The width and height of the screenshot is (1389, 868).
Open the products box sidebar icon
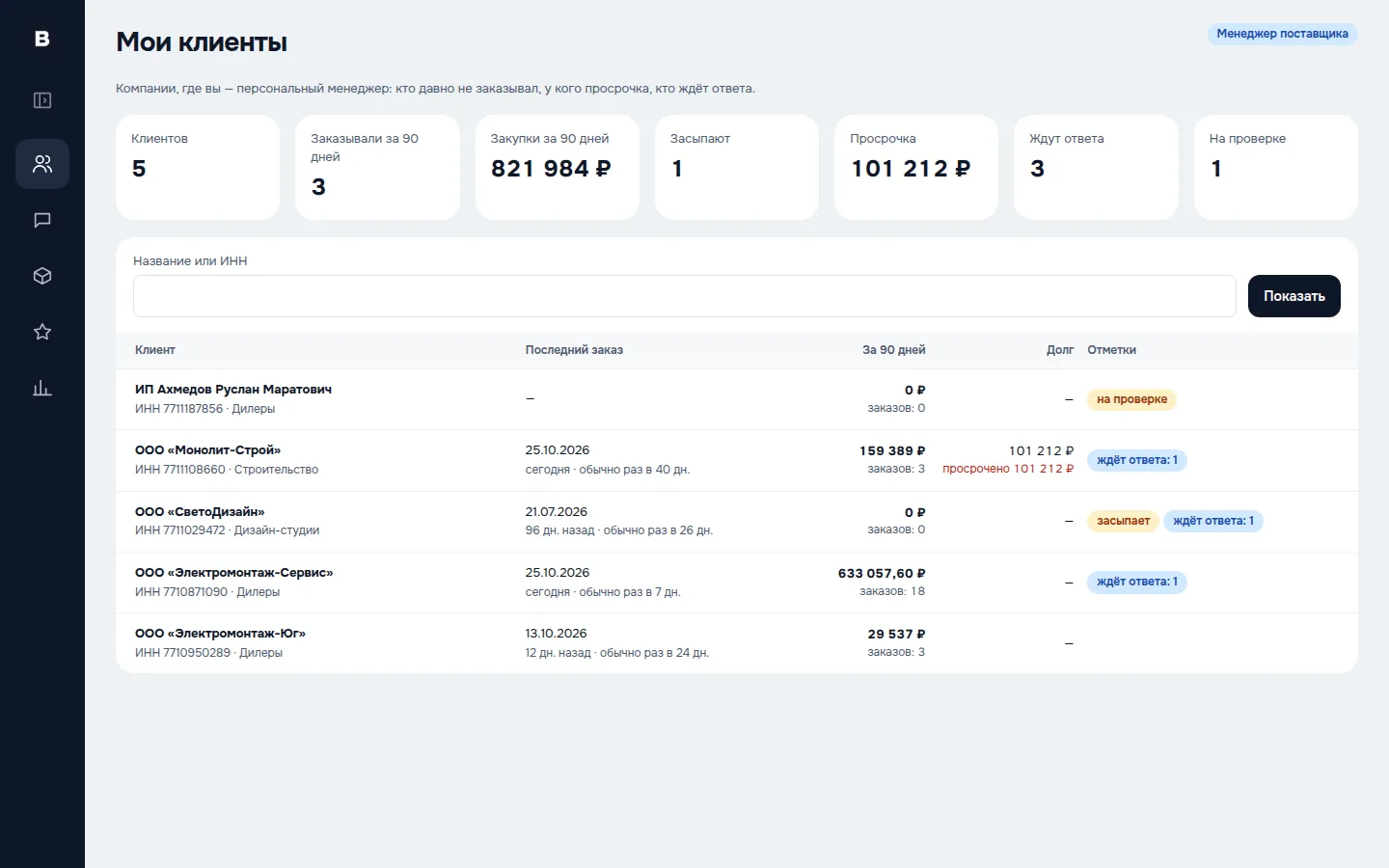42,276
